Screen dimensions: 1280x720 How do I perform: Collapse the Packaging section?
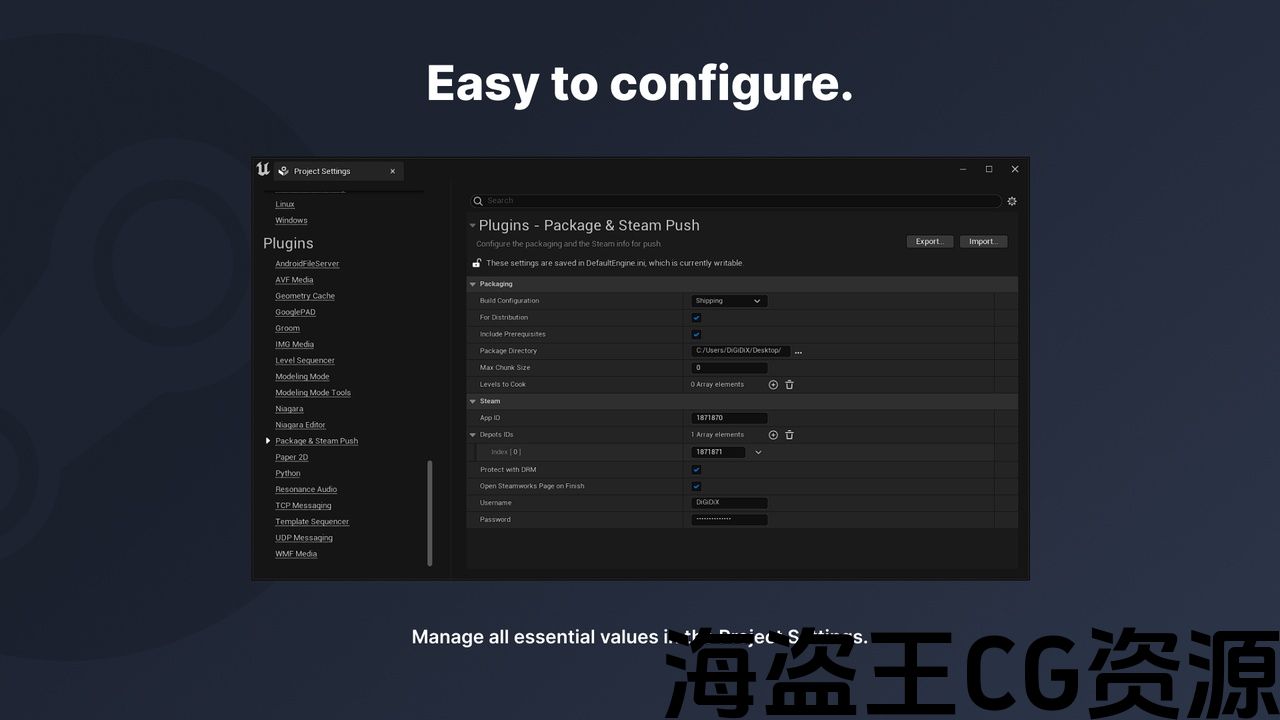(x=473, y=284)
